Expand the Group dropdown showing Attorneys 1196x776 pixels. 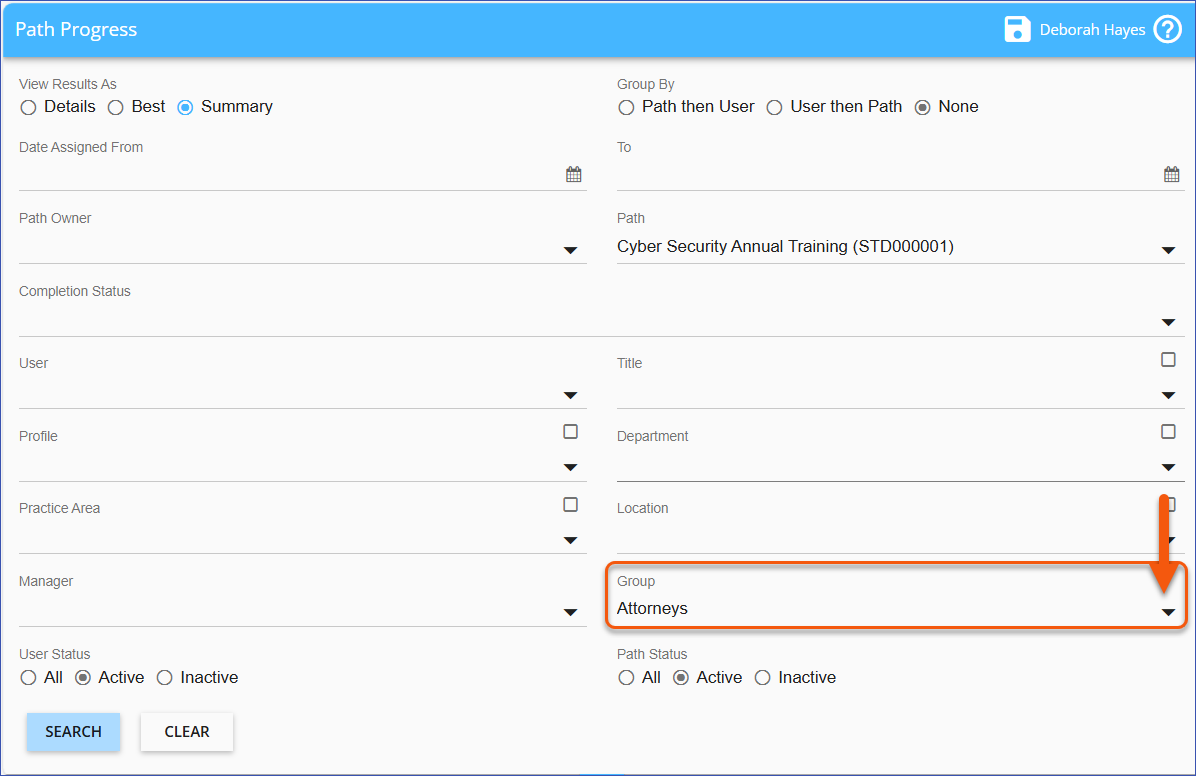click(x=1168, y=612)
